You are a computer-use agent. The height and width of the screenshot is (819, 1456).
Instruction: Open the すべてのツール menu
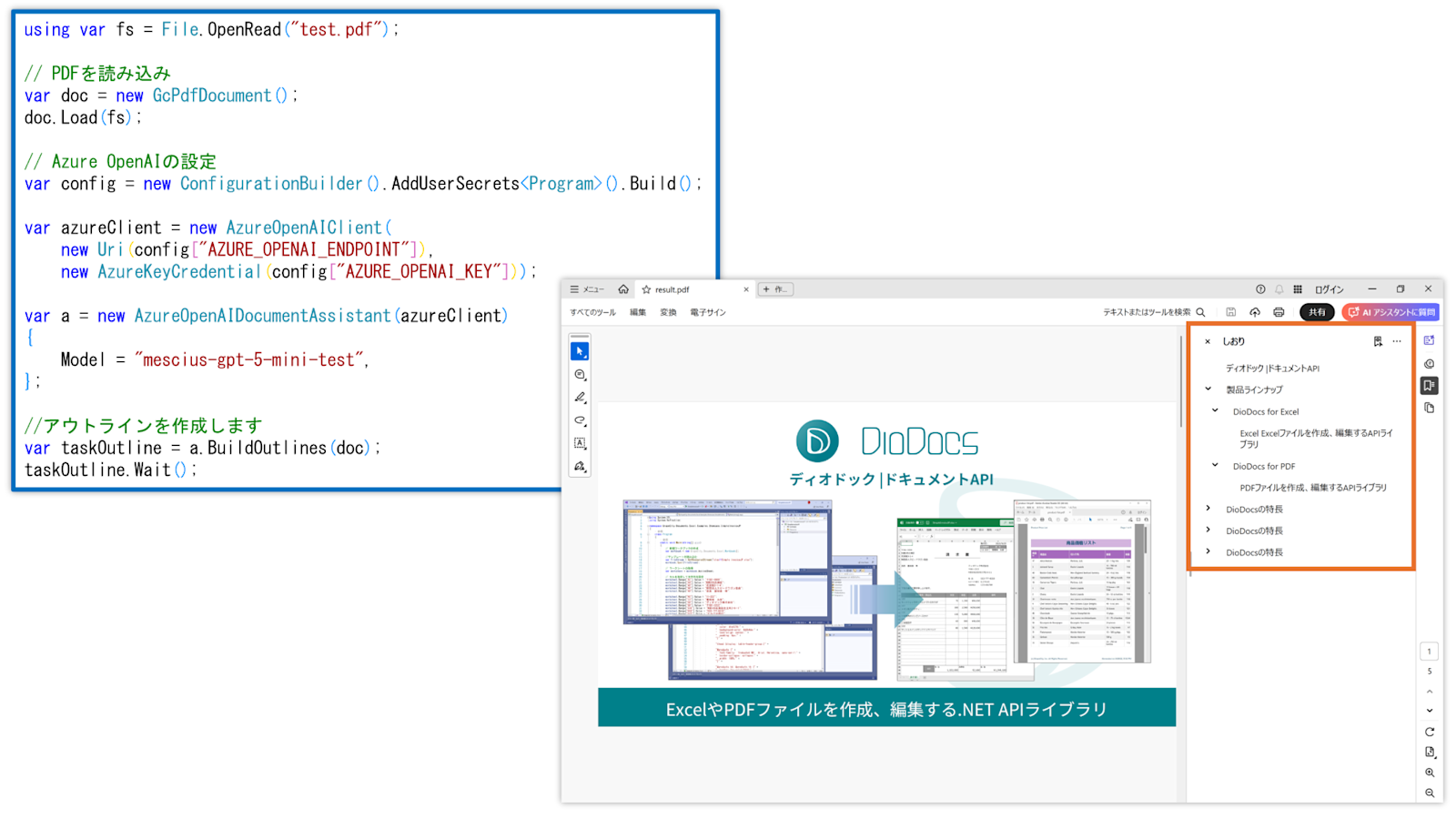[592, 312]
